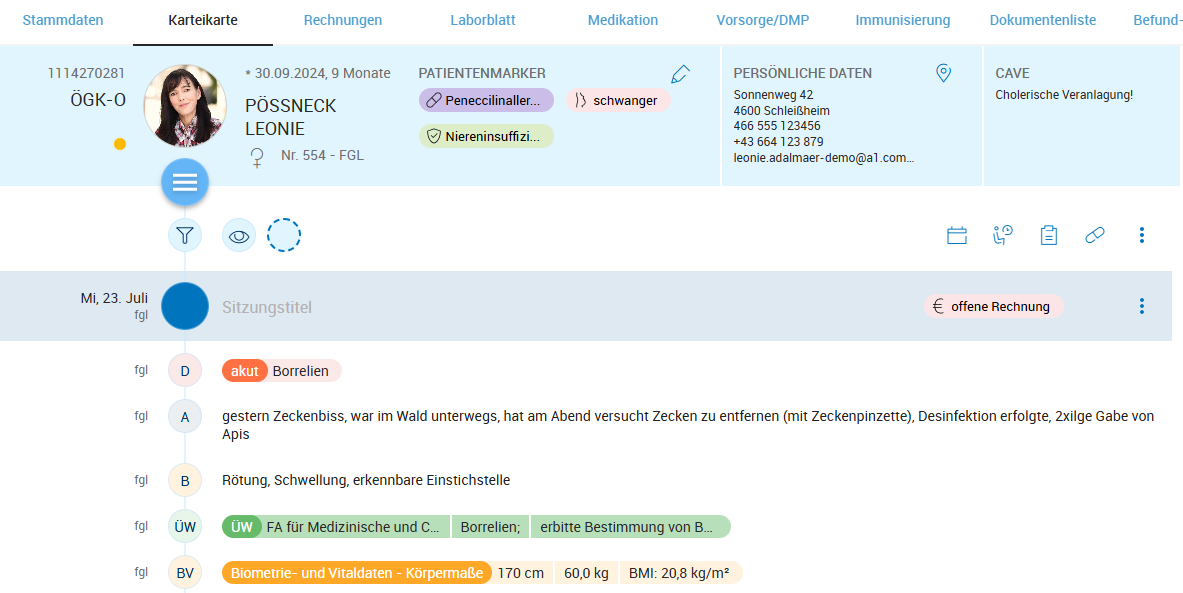
Task: Click the orange status dot under ÖGK-O
Action: pos(120,144)
